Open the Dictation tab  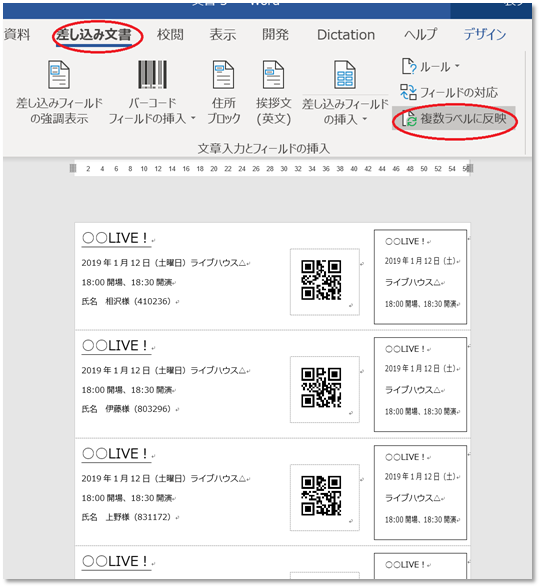tap(346, 35)
